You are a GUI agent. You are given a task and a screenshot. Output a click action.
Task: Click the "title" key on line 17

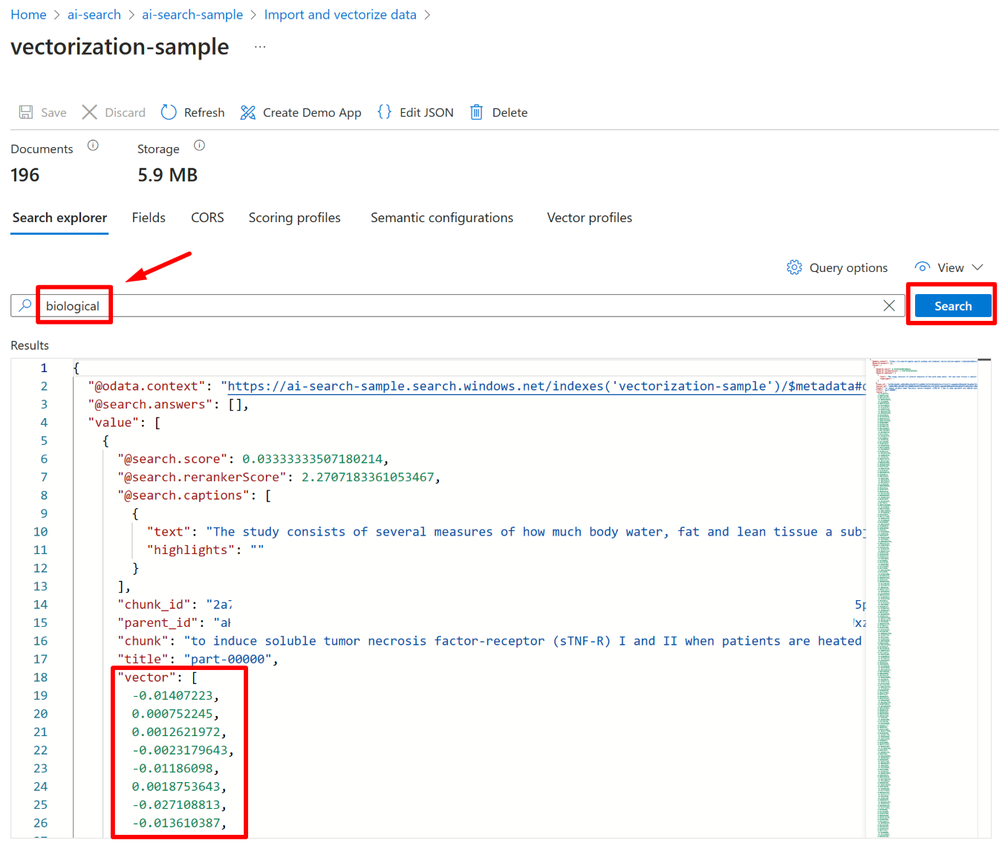(x=143, y=659)
